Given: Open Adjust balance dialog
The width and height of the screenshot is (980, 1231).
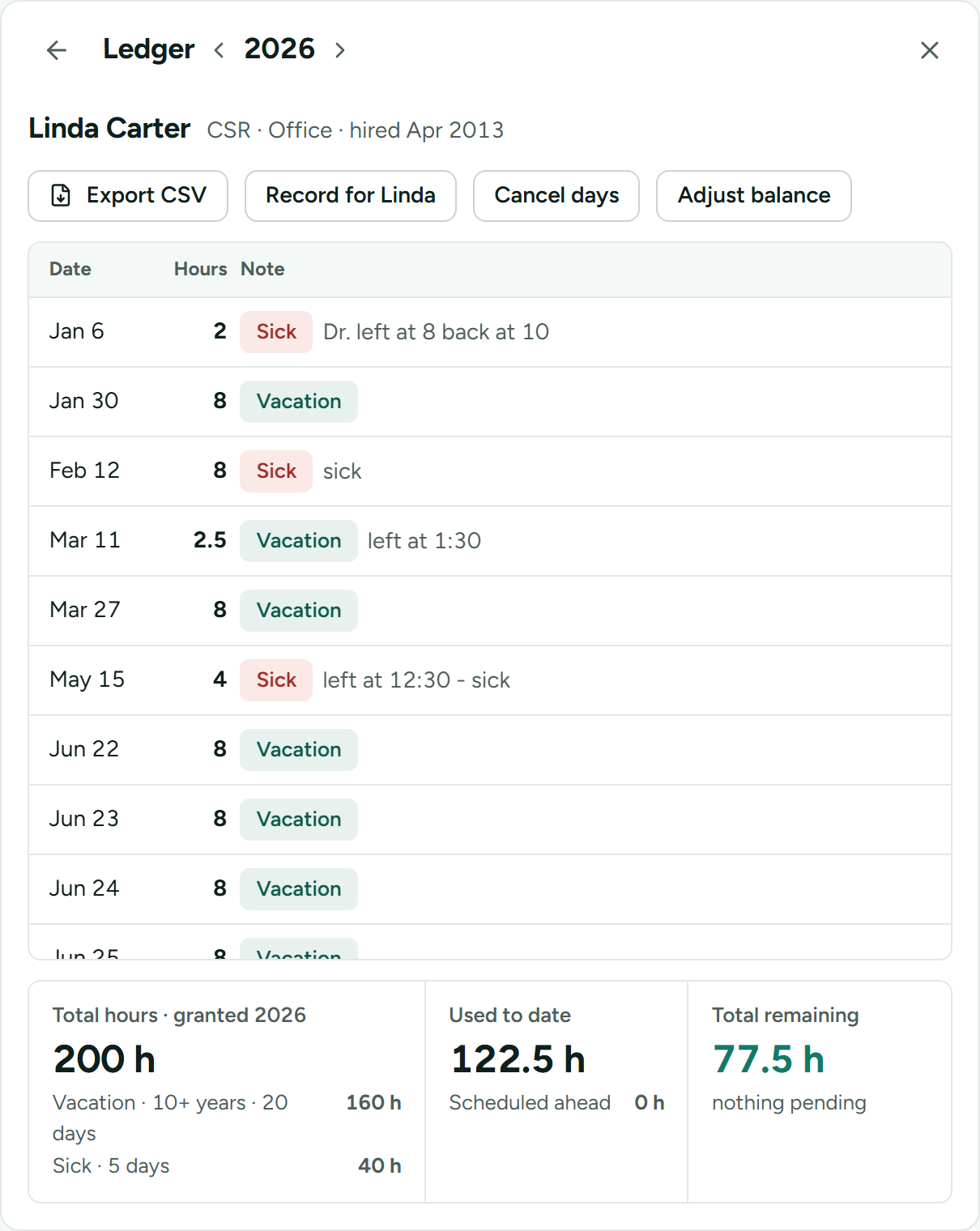Looking at the screenshot, I should (x=754, y=196).
